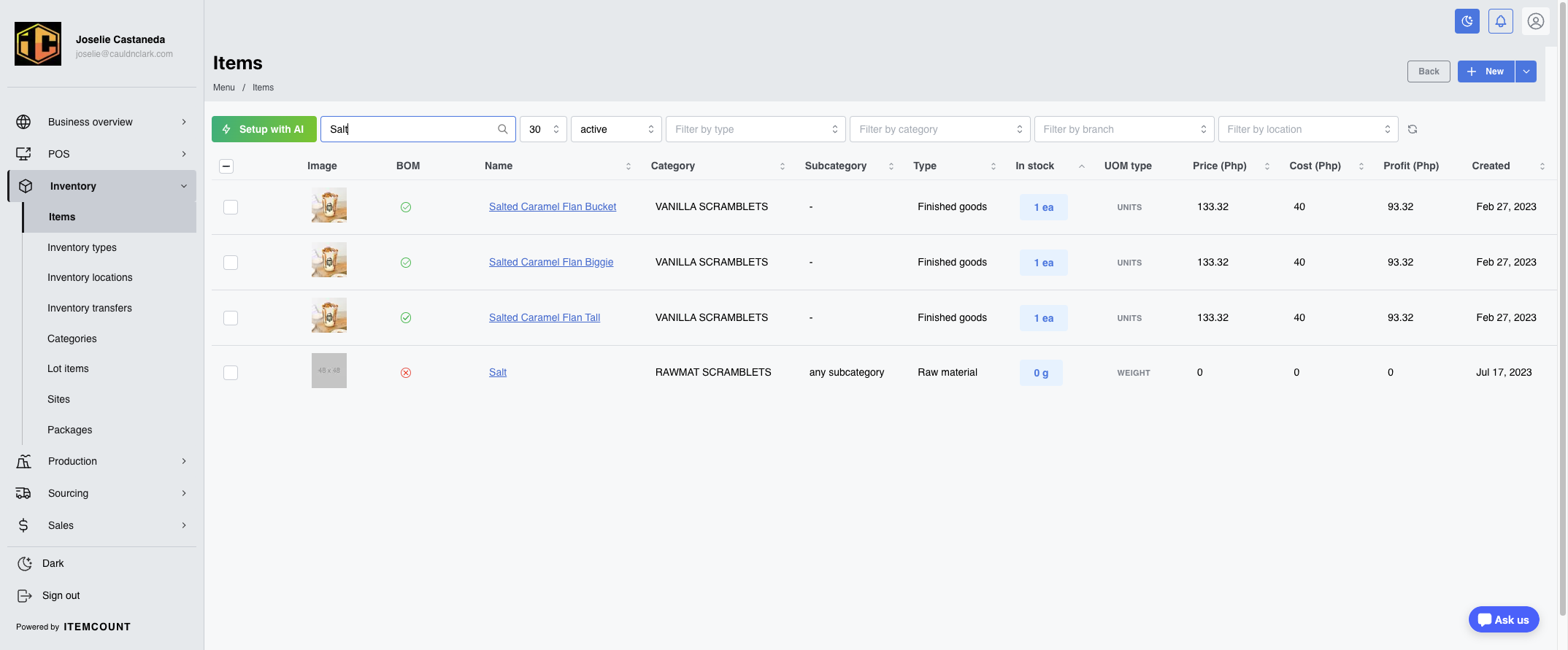Click the POS monitor icon
The height and width of the screenshot is (650, 1568).
[23, 154]
